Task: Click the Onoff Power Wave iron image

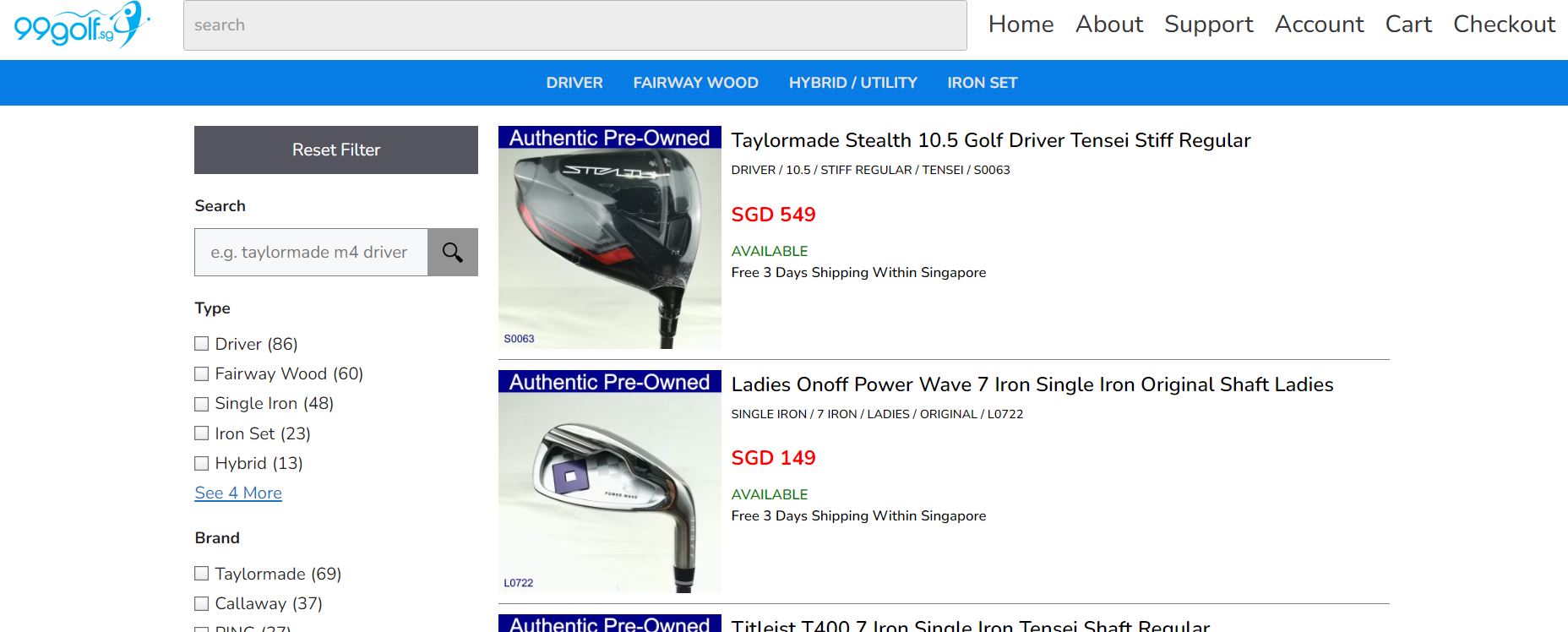Action: click(x=610, y=482)
